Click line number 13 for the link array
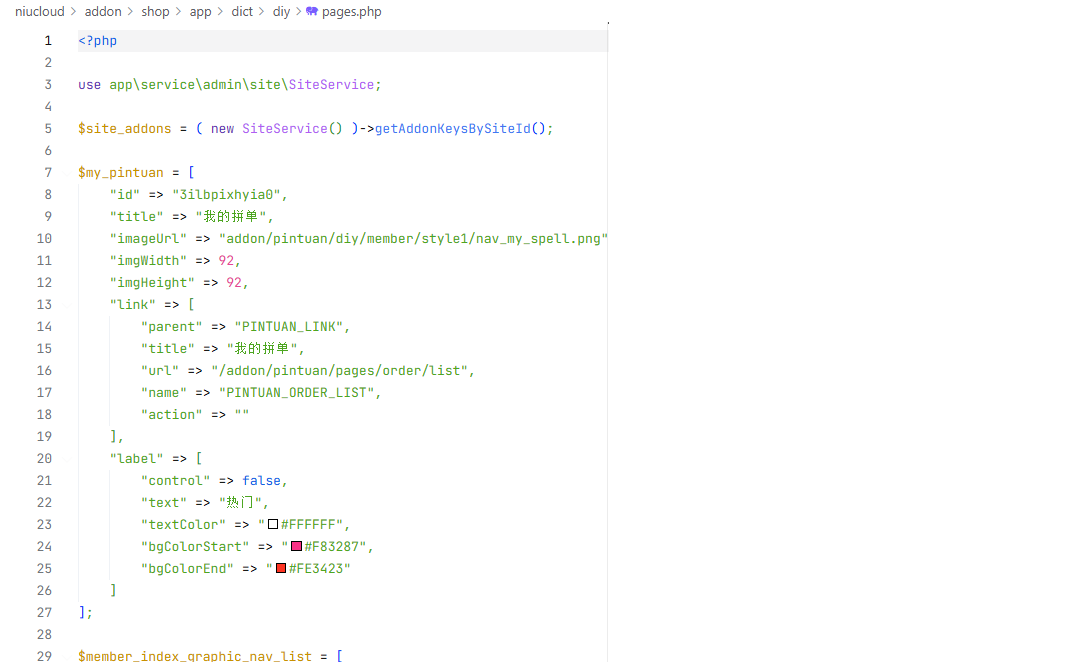Screen dimensions: 1090x662 click(x=44, y=304)
